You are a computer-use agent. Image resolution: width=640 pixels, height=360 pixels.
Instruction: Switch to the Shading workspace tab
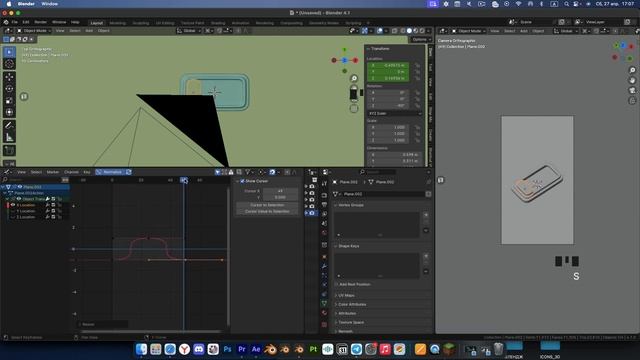point(218,23)
